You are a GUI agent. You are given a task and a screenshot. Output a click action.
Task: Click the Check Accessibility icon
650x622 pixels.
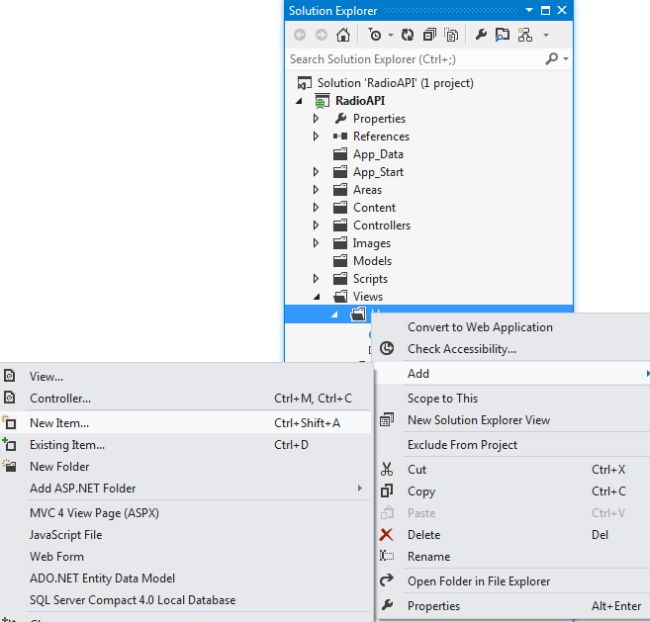[x=387, y=348]
